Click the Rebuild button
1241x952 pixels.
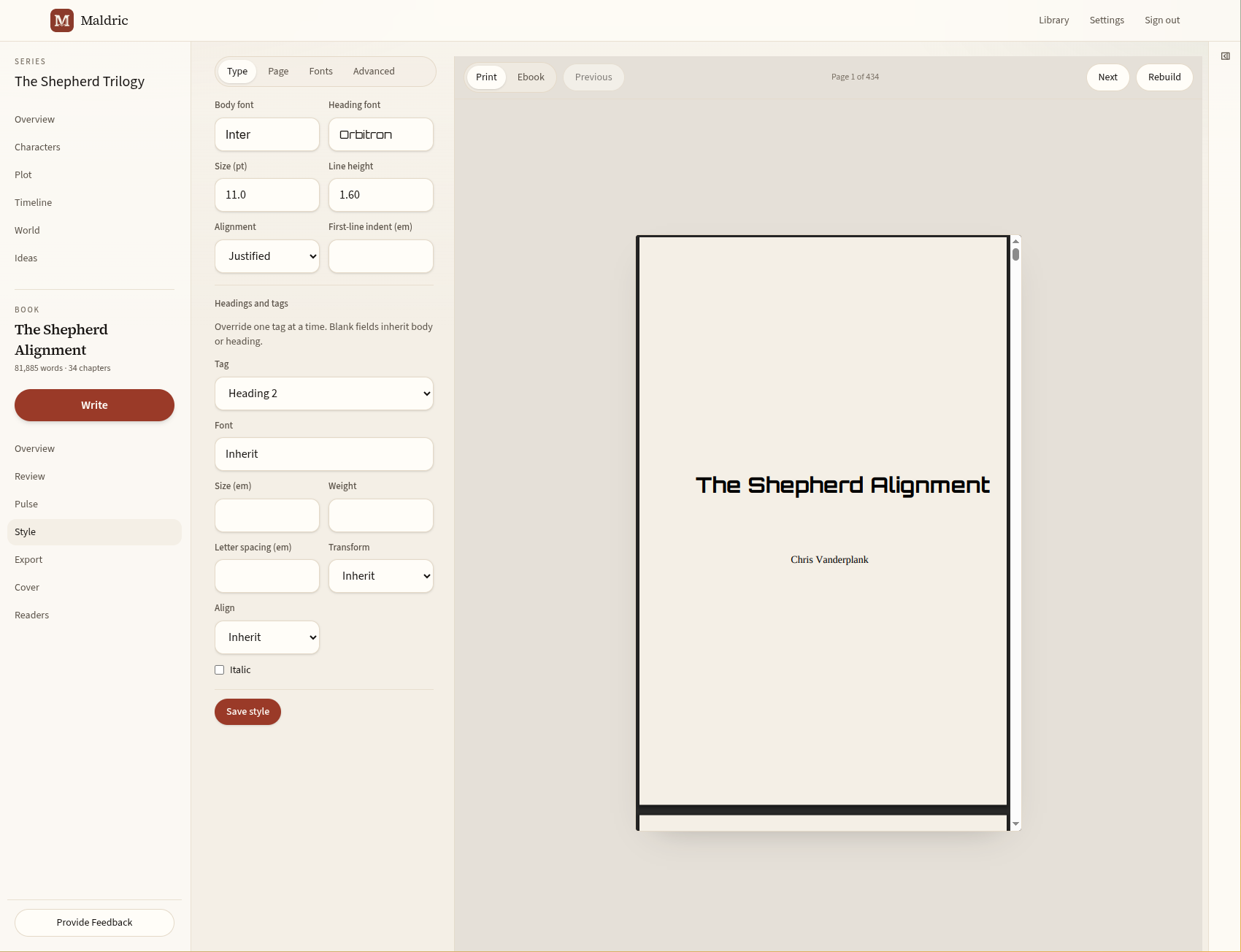(x=1164, y=77)
